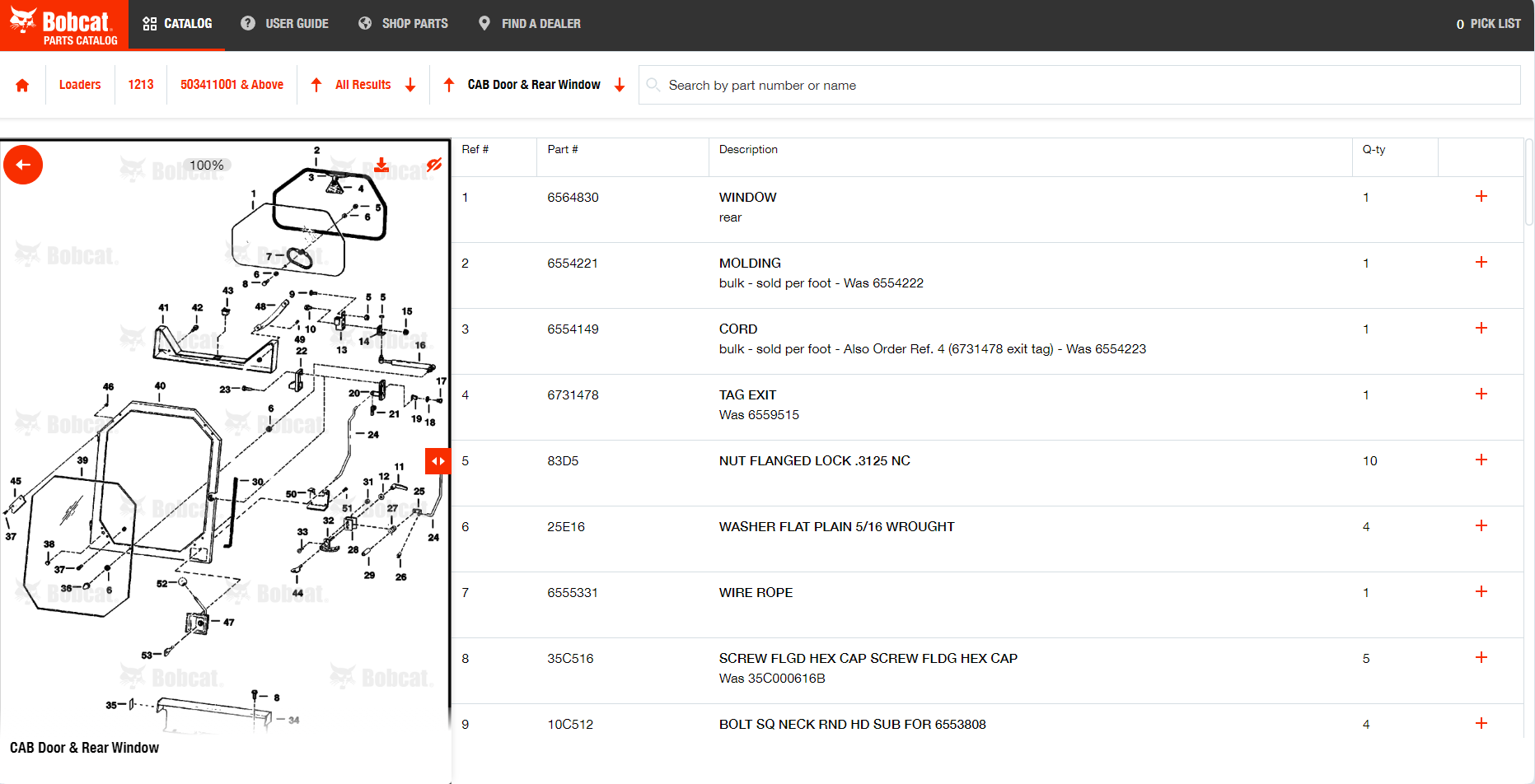This screenshot has height=784, width=1535.
Task: Open next section after CAB Door & Rear Window
Action: [620, 85]
